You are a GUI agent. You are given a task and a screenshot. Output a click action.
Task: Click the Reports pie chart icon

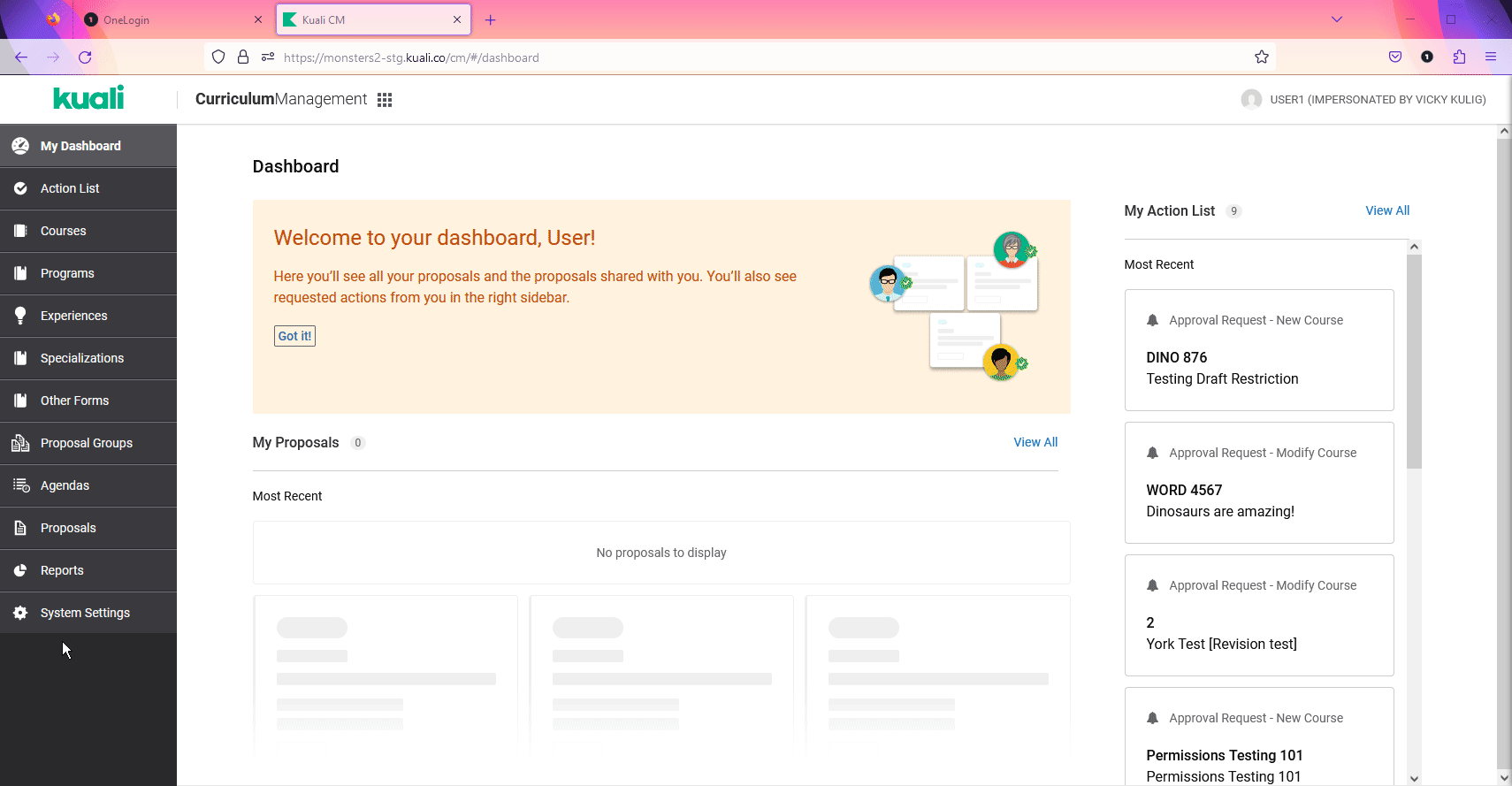(20, 570)
